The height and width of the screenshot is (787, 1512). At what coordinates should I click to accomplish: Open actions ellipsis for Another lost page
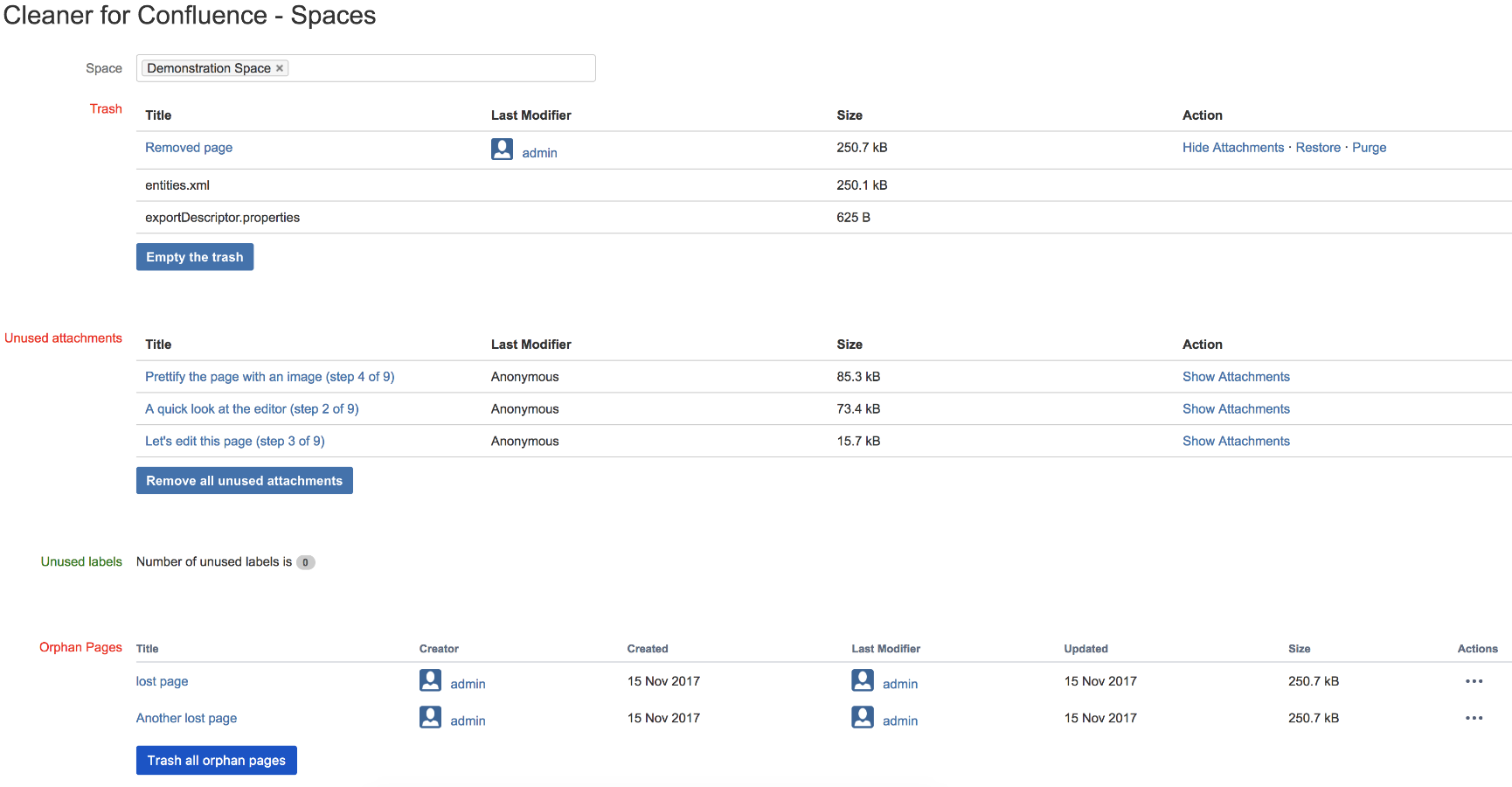tap(1474, 718)
